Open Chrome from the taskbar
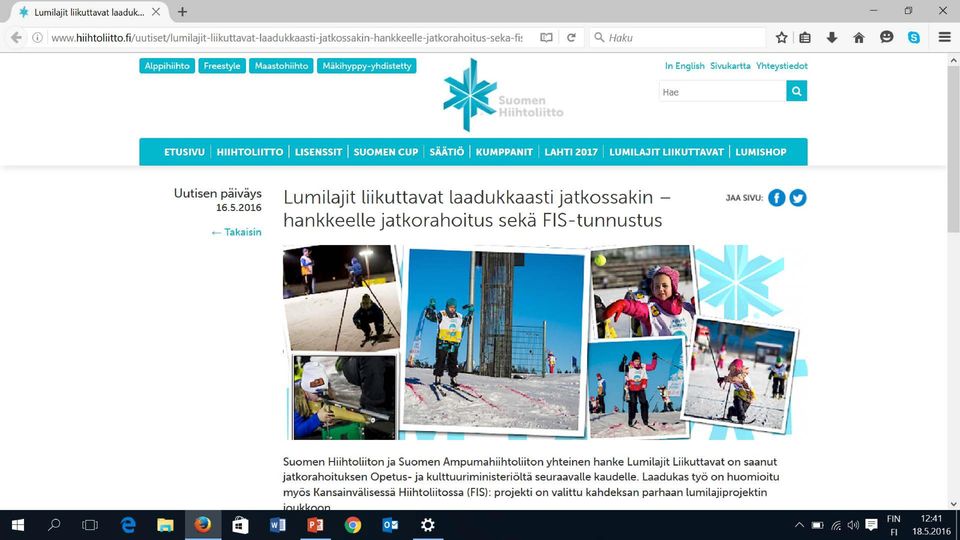This screenshot has width=960, height=540. 353,525
